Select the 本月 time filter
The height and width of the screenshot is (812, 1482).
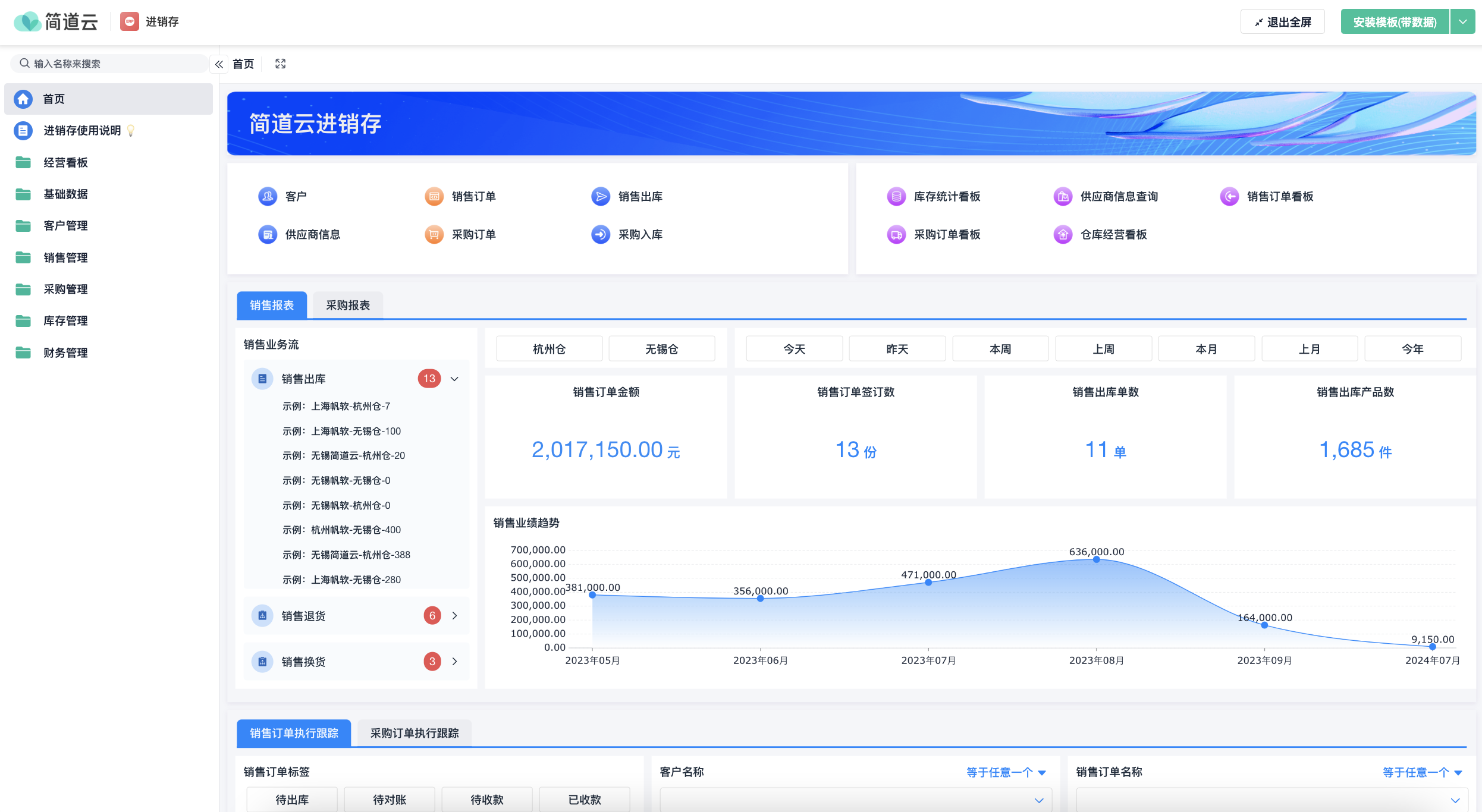pyautogui.click(x=1206, y=349)
